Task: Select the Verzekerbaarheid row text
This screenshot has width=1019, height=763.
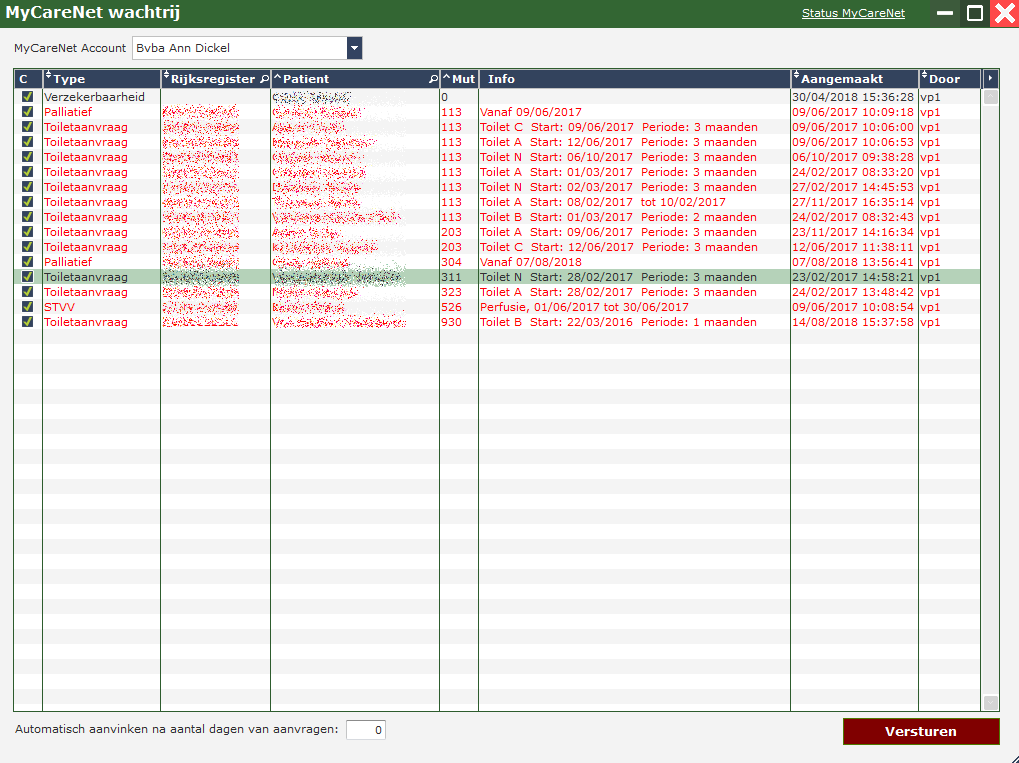Action: tap(94, 96)
